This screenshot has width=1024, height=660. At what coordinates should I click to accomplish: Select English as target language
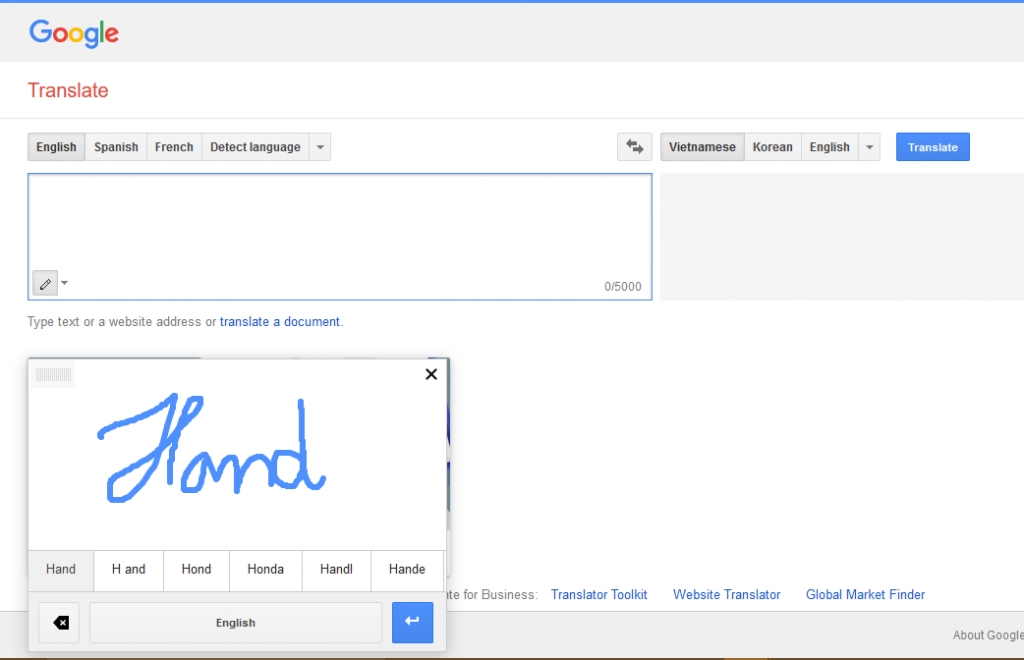coord(829,147)
